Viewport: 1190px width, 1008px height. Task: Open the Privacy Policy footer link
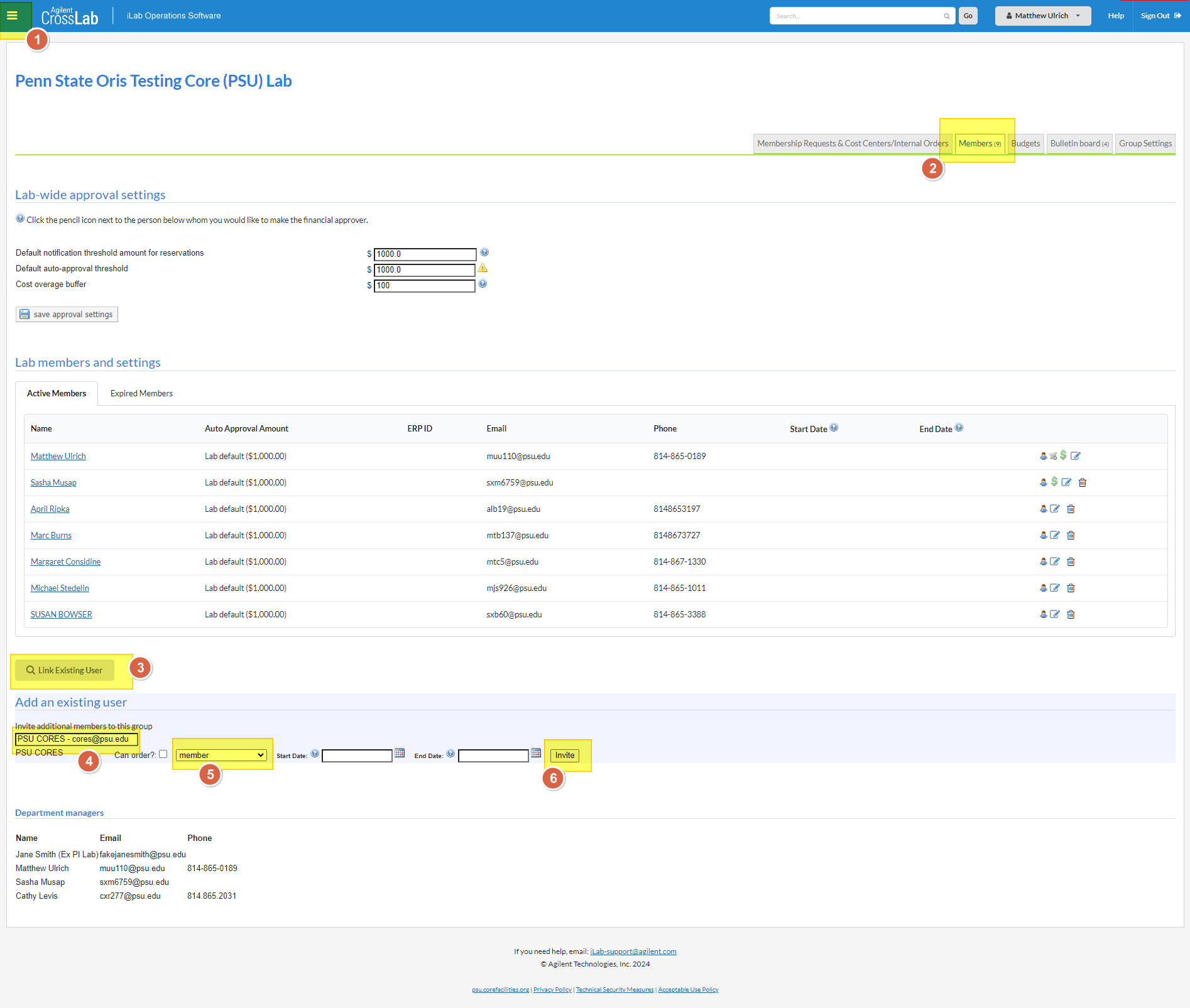pyautogui.click(x=552, y=990)
